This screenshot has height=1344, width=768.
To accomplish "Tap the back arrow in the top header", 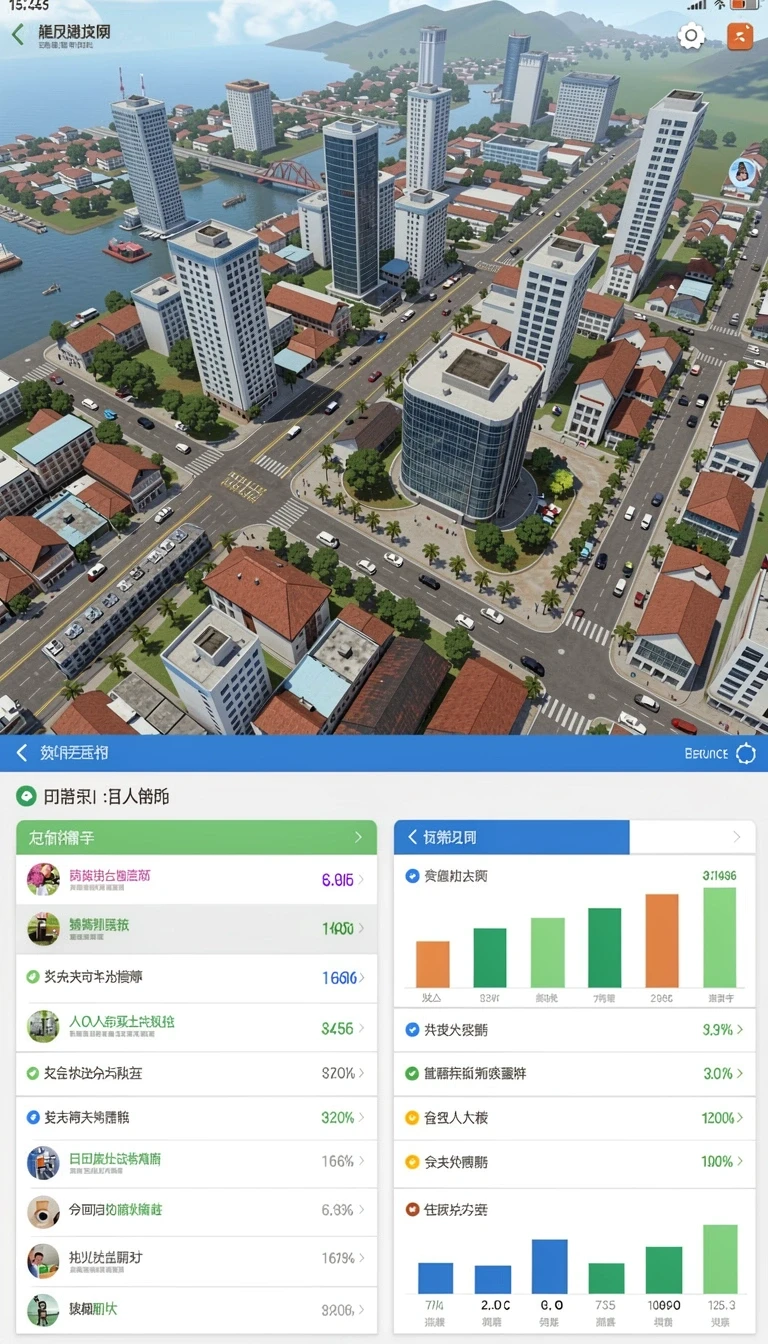I will click(17, 34).
